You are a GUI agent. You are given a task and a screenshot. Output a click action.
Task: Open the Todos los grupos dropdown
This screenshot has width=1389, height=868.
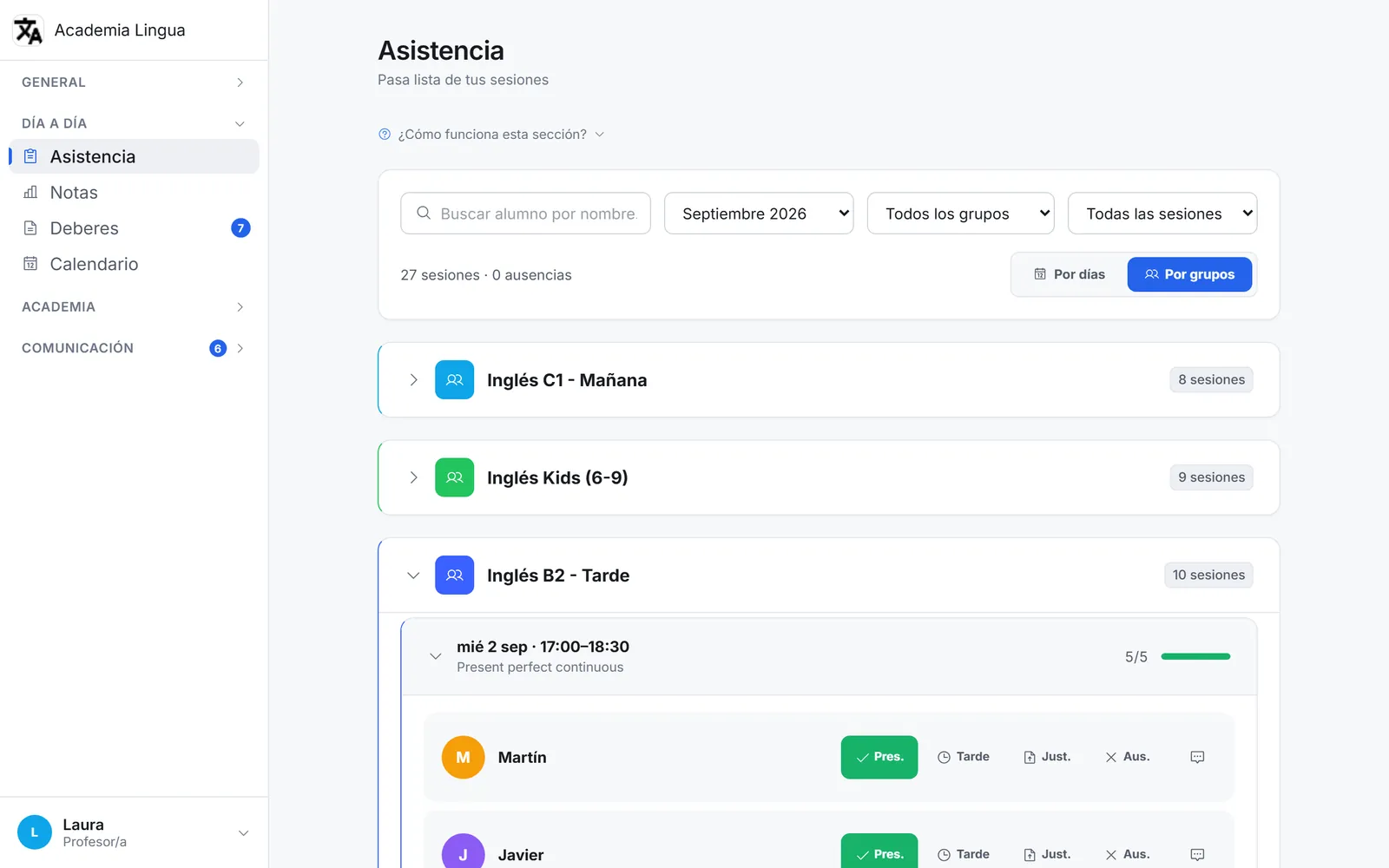(960, 214)
